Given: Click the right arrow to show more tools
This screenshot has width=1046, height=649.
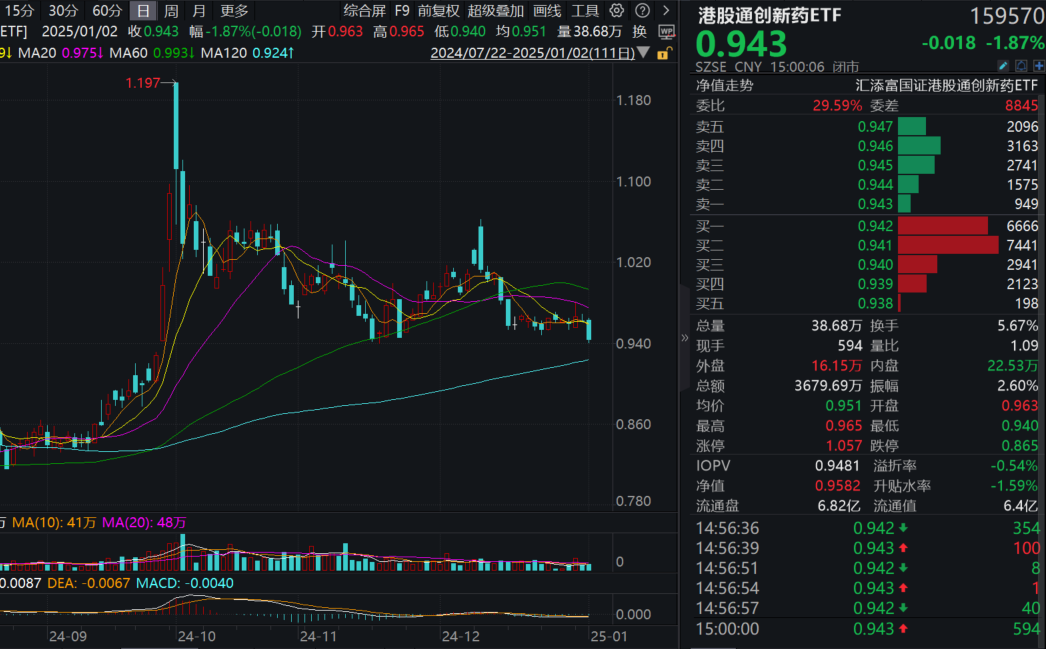Looking at the screenshot, I should (x=665, y=11).
